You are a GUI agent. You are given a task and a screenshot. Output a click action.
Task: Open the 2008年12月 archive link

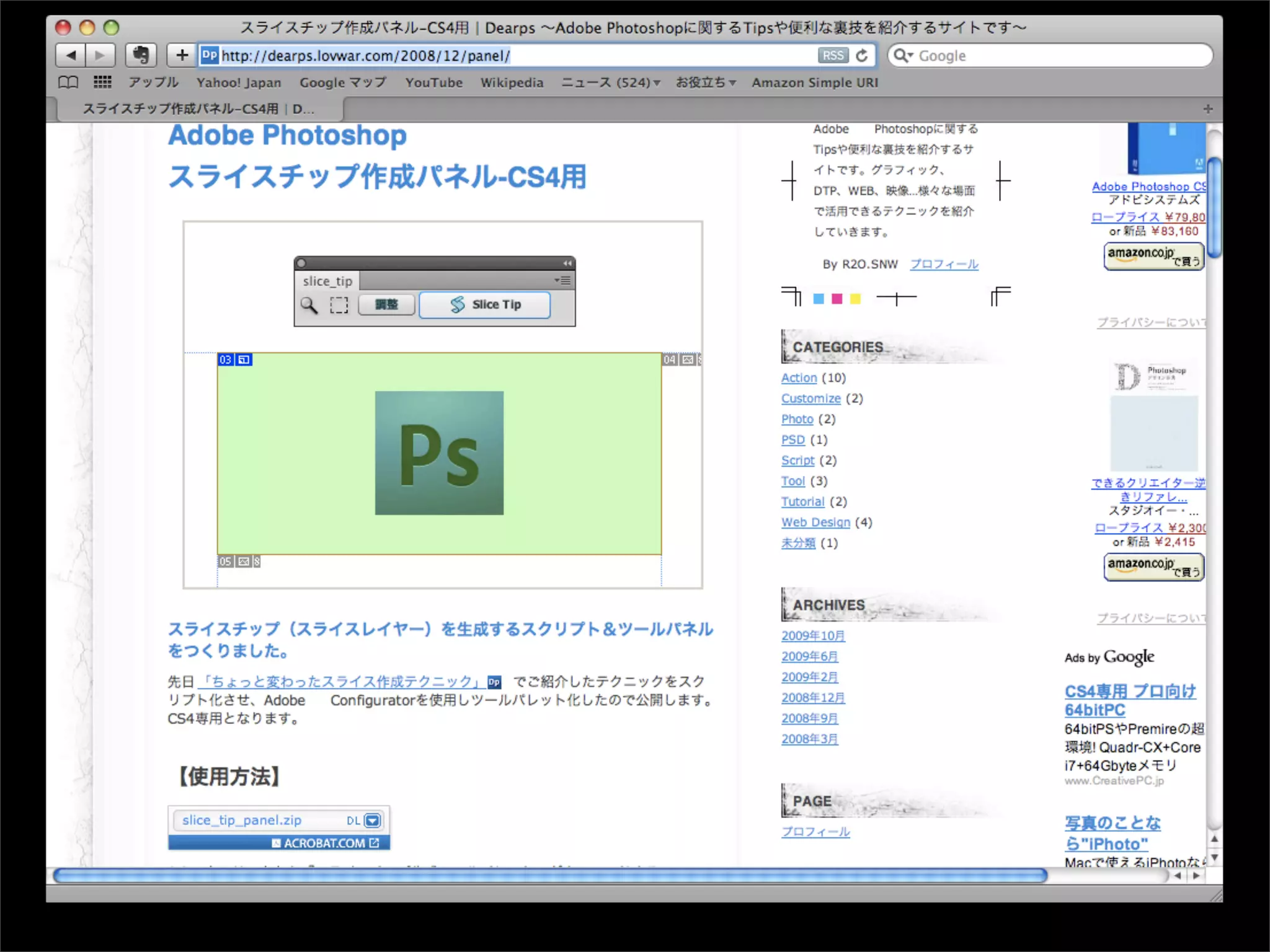coord(812,698)
